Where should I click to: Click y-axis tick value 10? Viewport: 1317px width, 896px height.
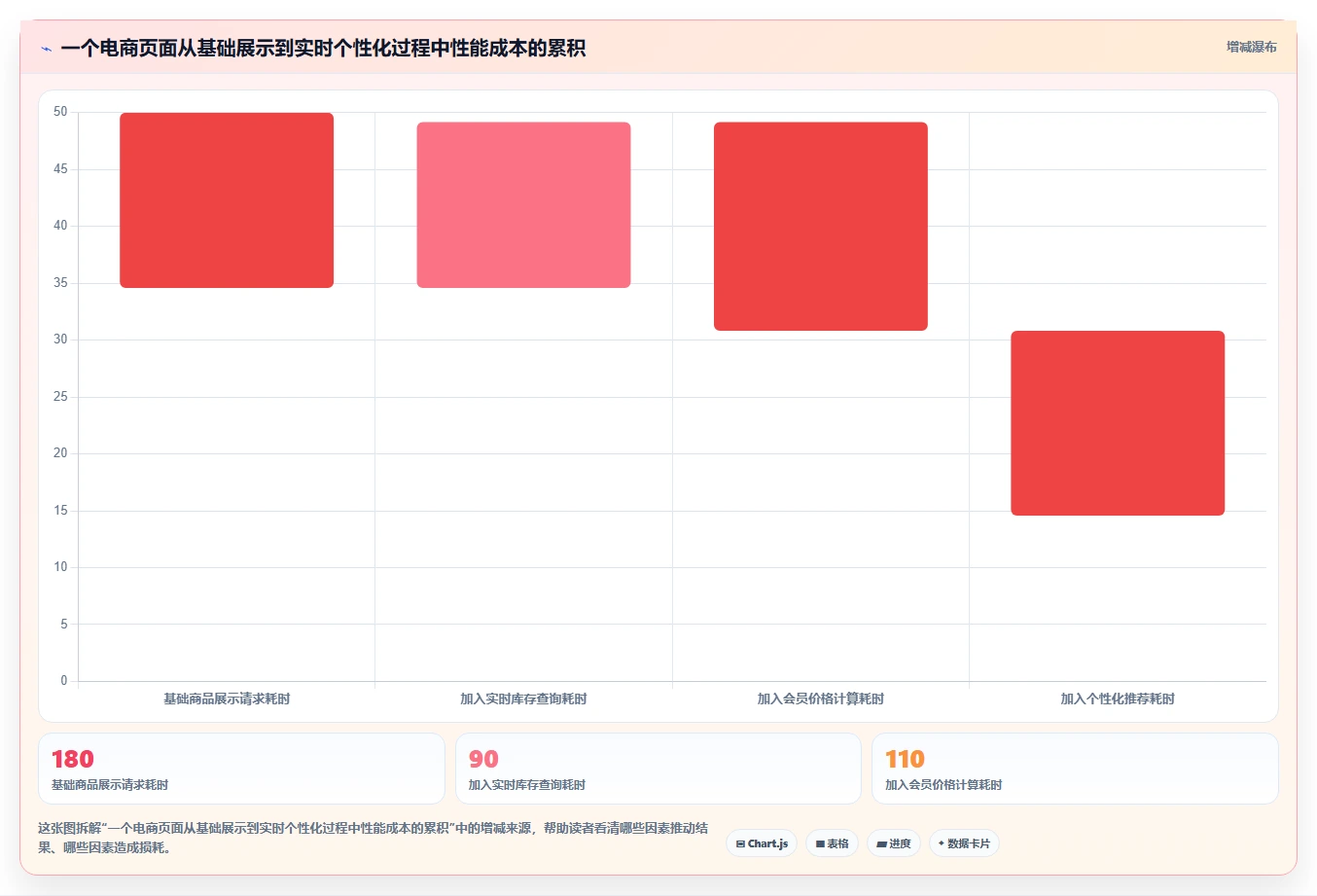(x=60, y=567)
